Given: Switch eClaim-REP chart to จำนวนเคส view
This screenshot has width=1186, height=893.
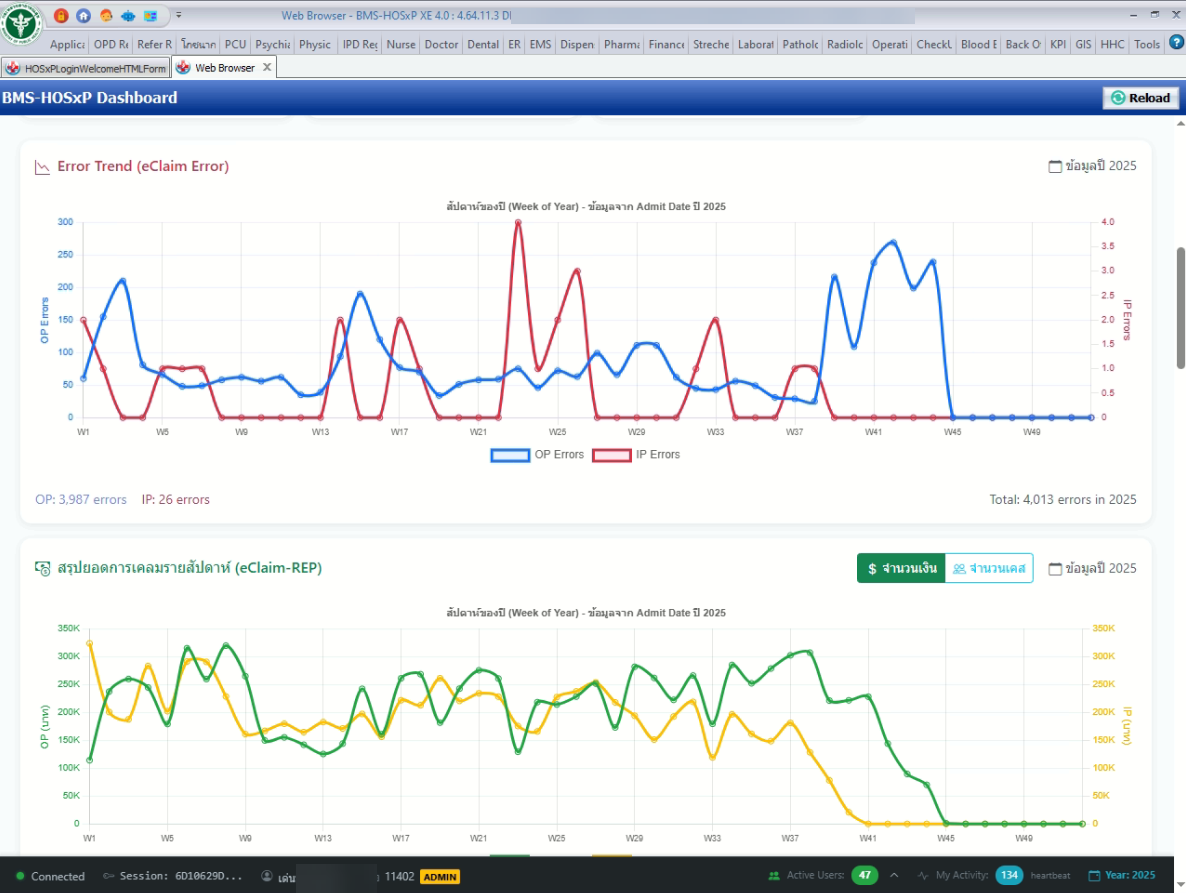Looking at the screenshot, I should pos(988,568).
